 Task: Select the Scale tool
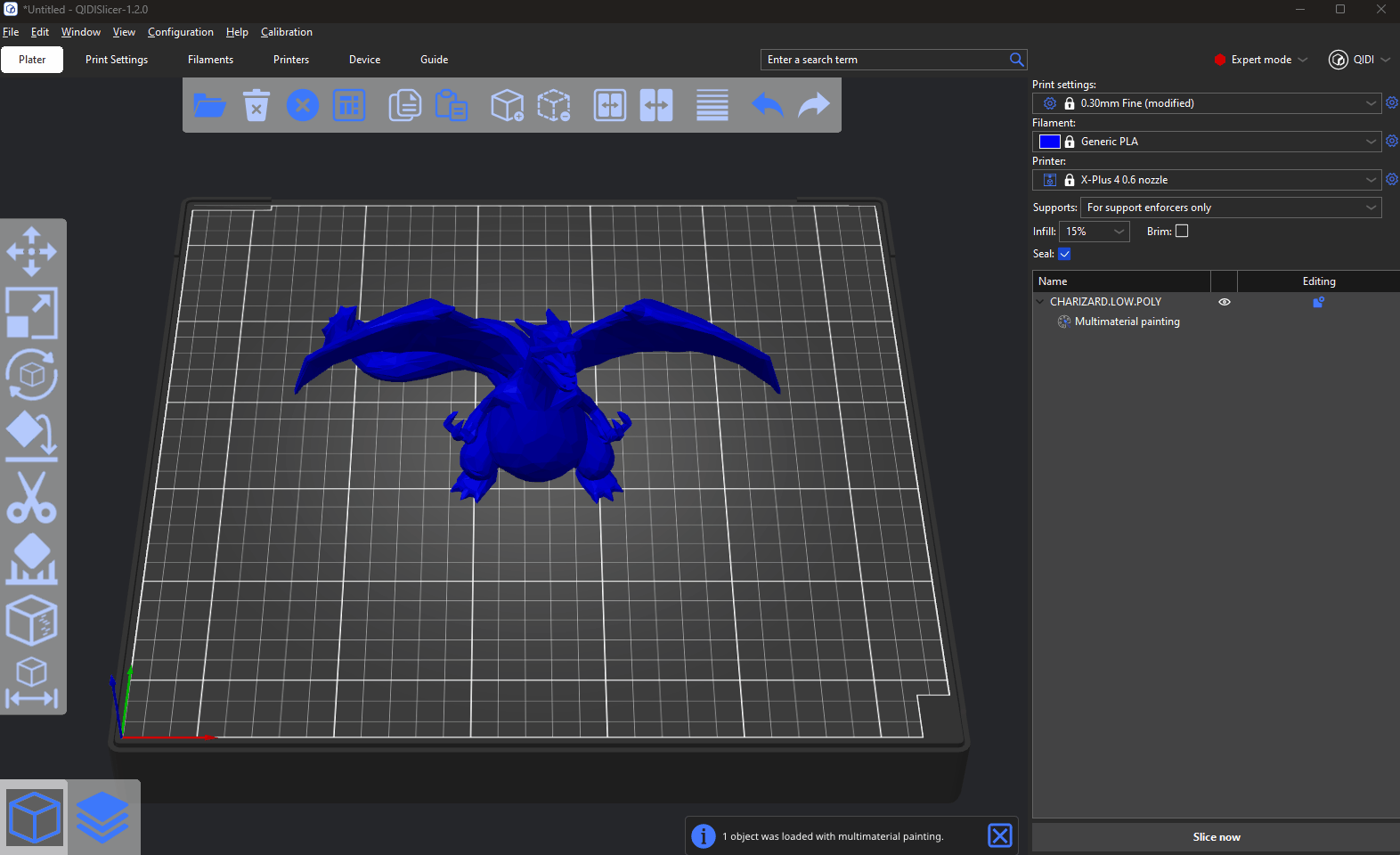click(32, 313)
